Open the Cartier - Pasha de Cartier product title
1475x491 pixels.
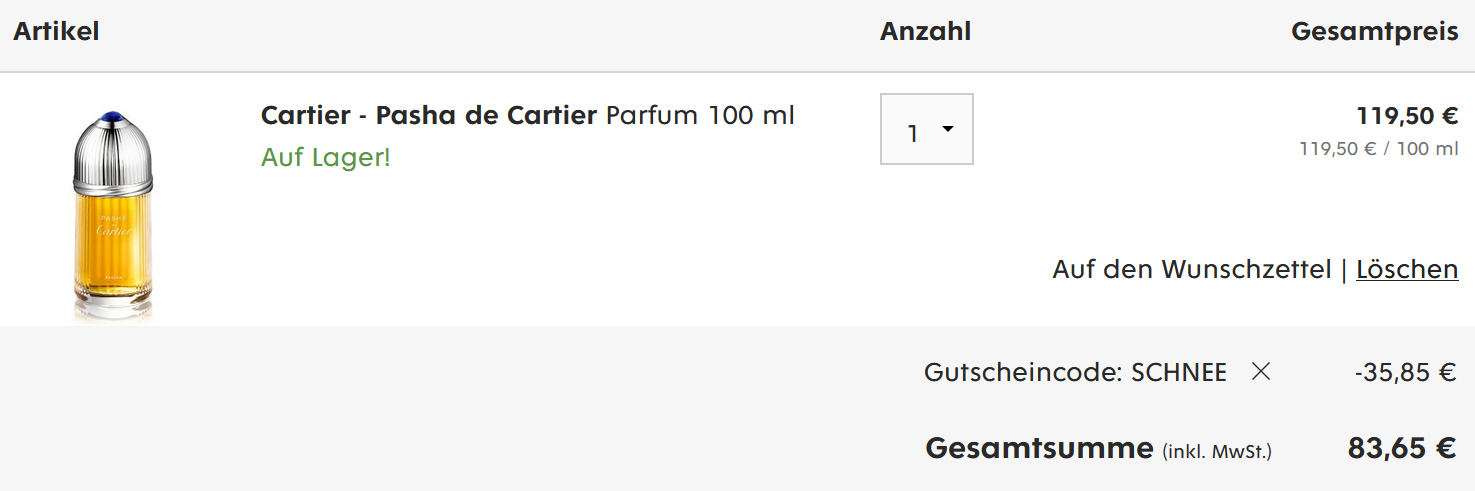click(428, 115)
